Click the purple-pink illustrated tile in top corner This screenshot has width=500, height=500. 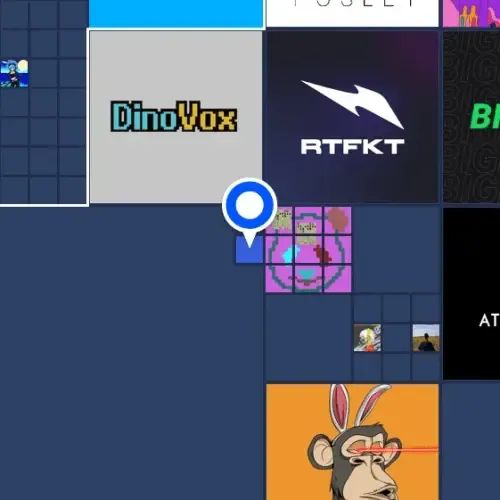[x=471, y=13]
